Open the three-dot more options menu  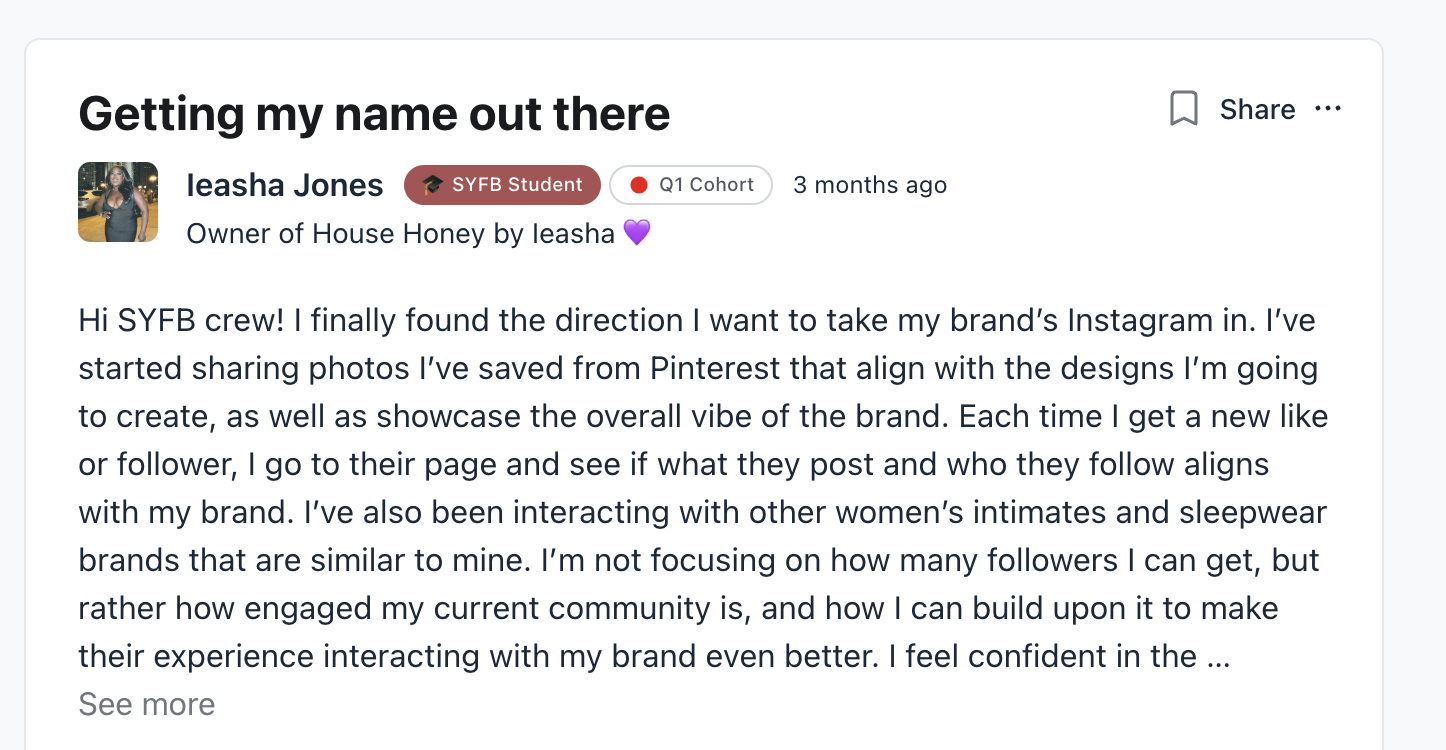pos(1328,109)
